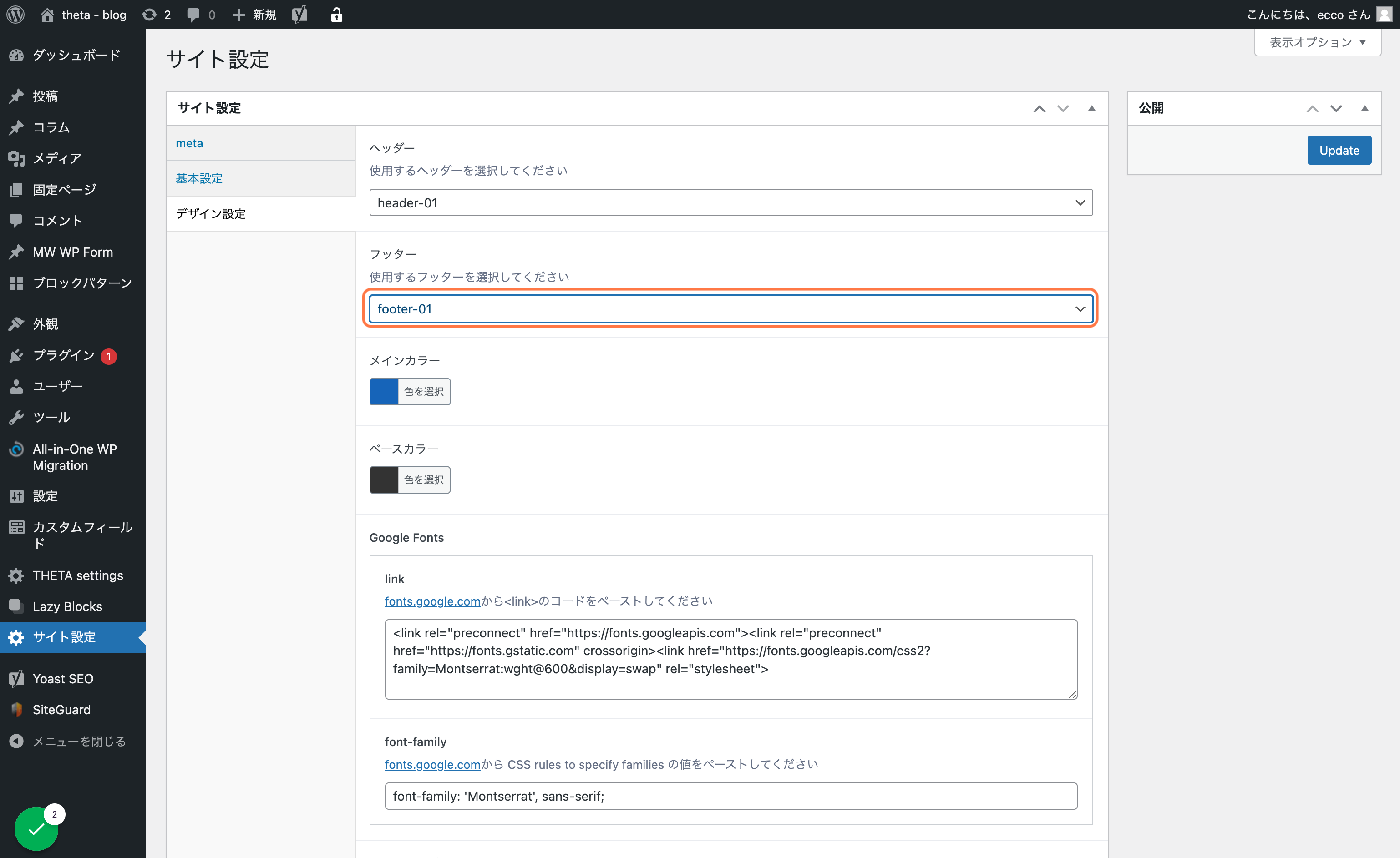Select the デザイン設定 tab
Screen dimensions: 1400x858
tap(261, 213)
